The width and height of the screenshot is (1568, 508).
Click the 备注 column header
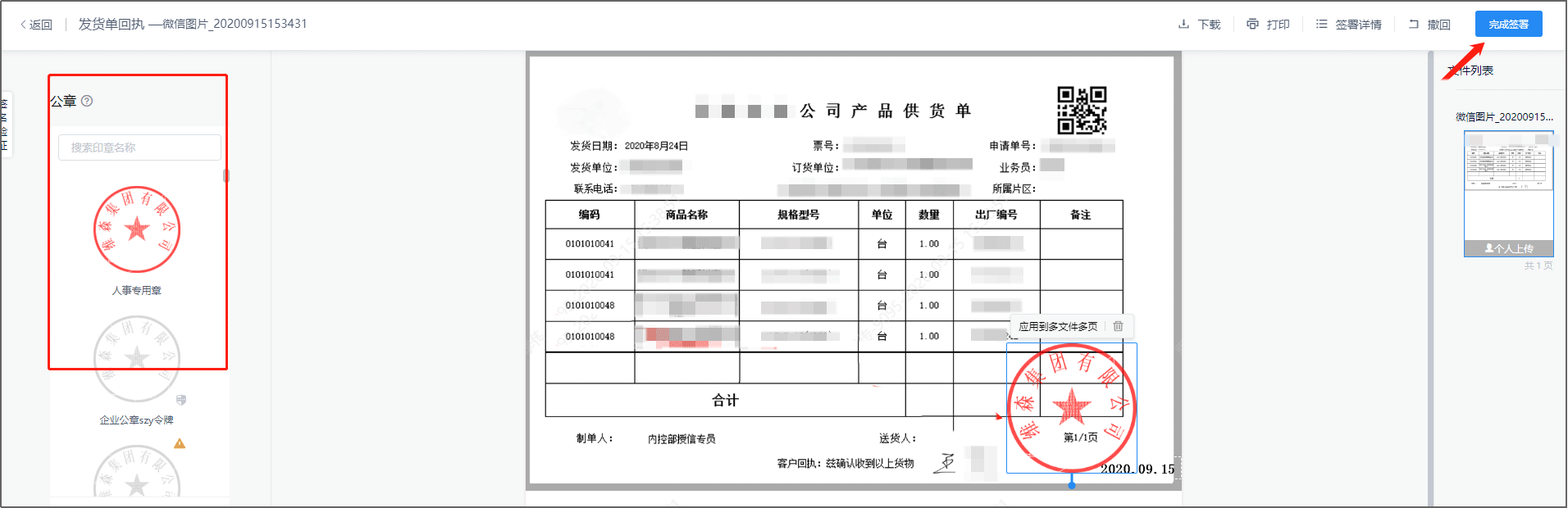1081,215
